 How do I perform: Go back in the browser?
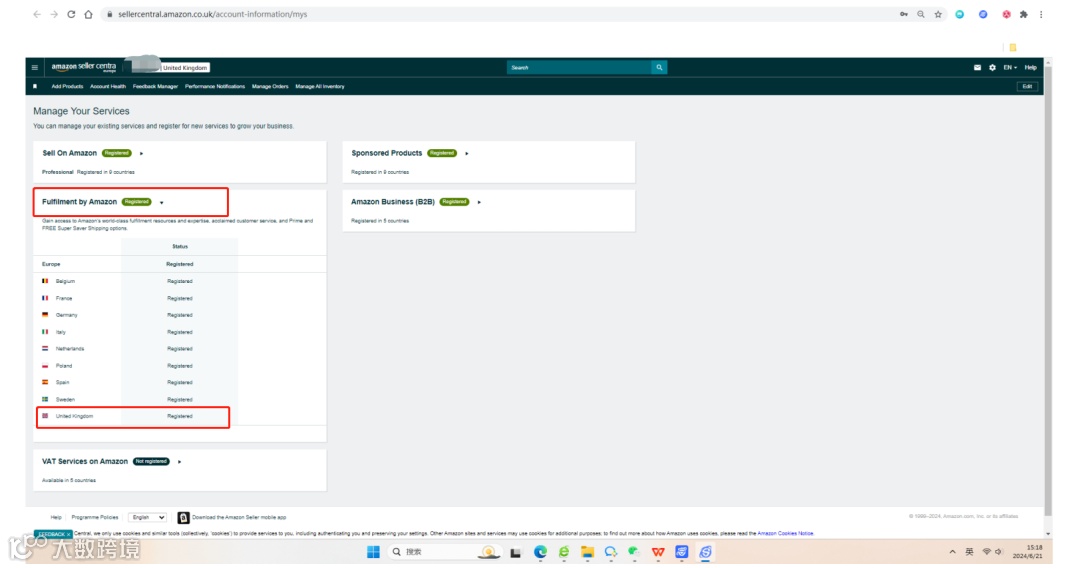[x=37, y=14]
